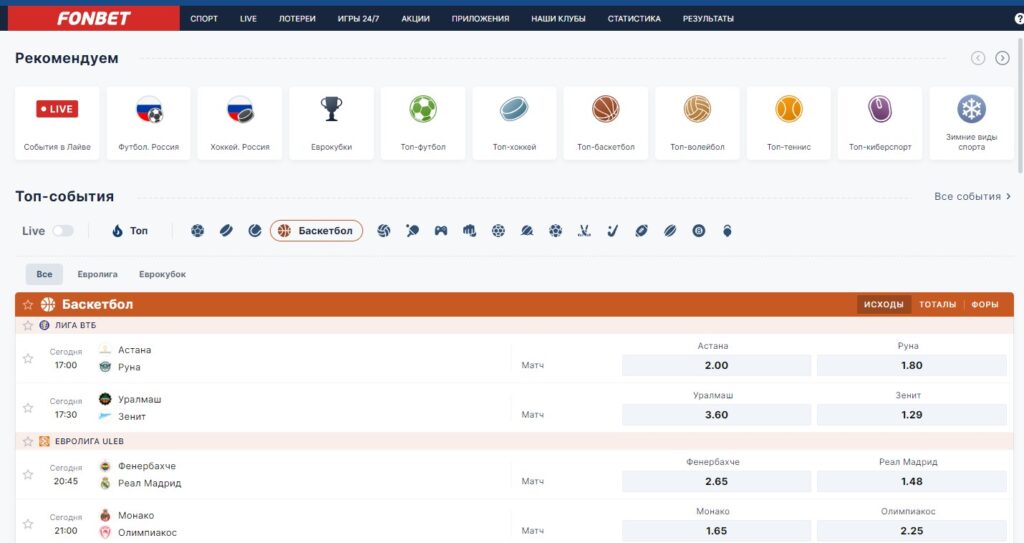Bet on Руна at 1.80
The width and height of the screenshot is (1024, 543).
pos(912,365)
